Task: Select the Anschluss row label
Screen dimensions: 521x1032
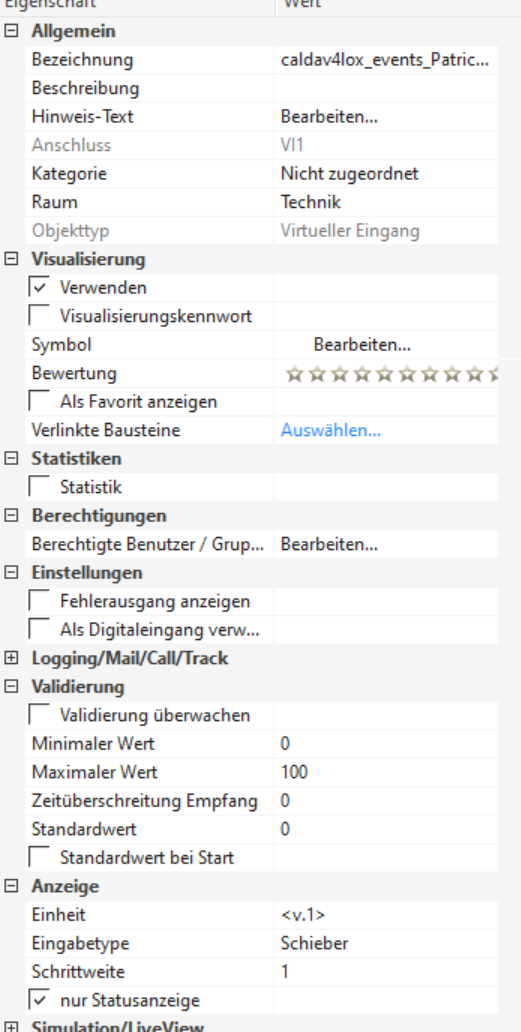Action: (x=71, y=145)
